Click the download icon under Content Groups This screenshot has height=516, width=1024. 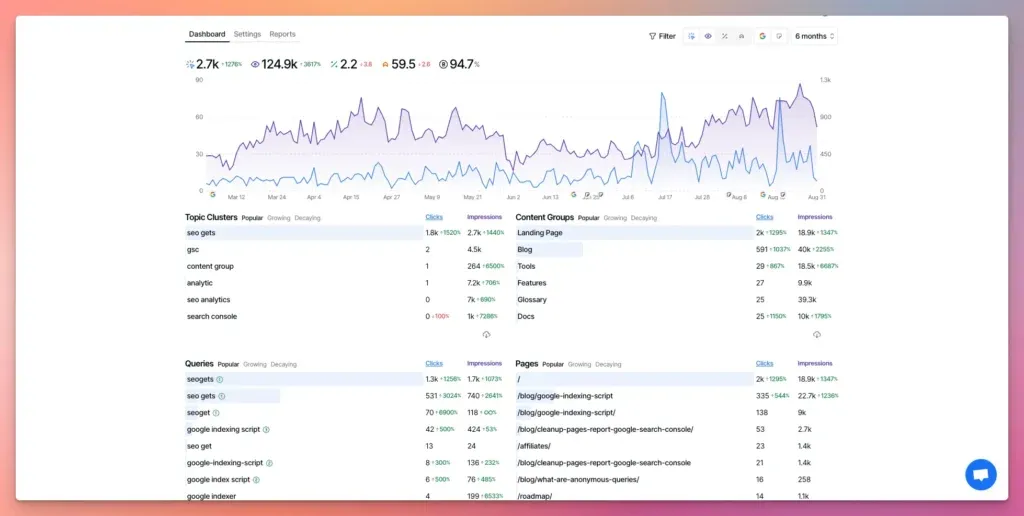(x=817, y=335)
